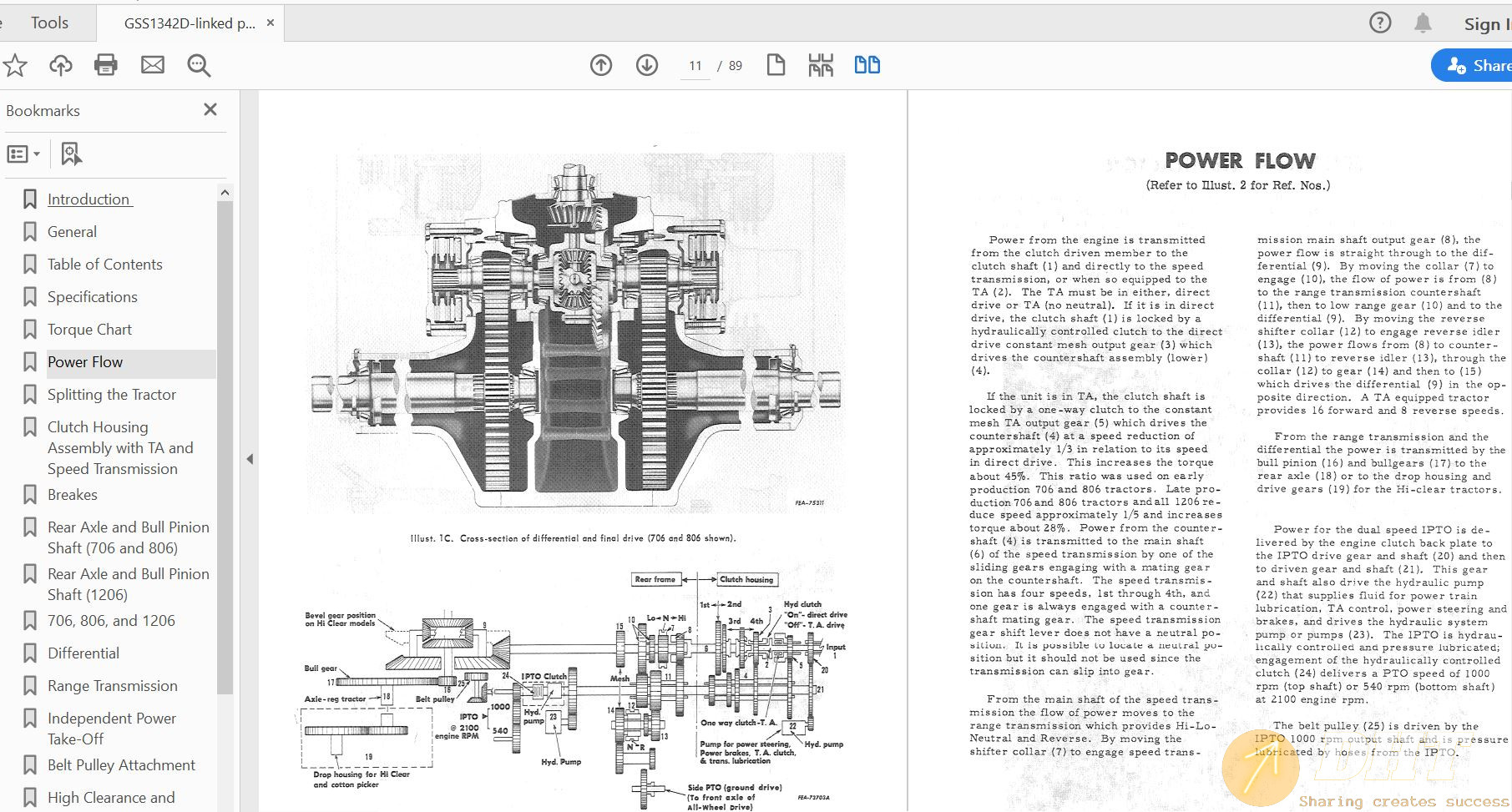Switch to the Tools tab
This screenshot has height=812, width=1512.
click(49, 23)
